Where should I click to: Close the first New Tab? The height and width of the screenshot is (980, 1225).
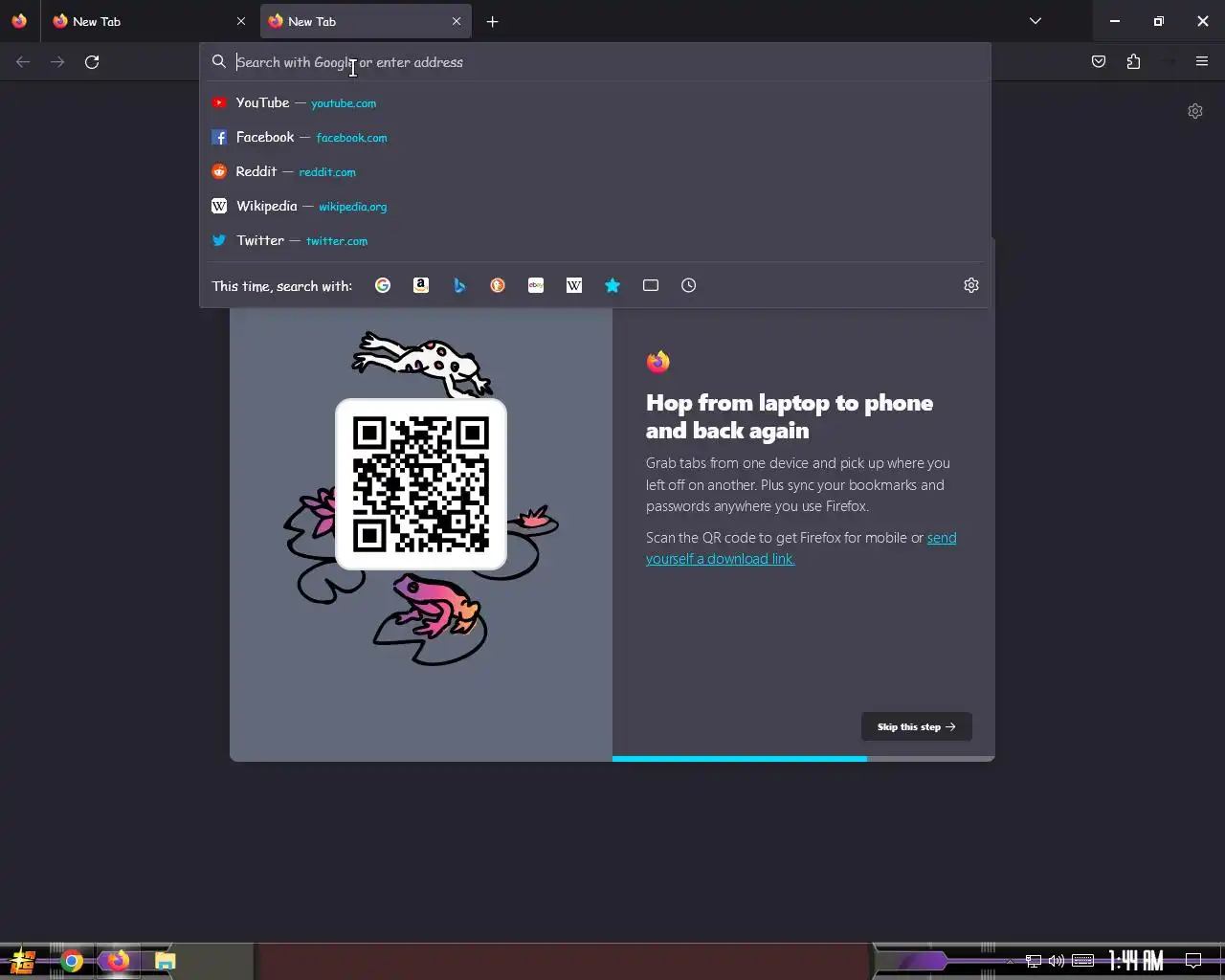[241, 21]
